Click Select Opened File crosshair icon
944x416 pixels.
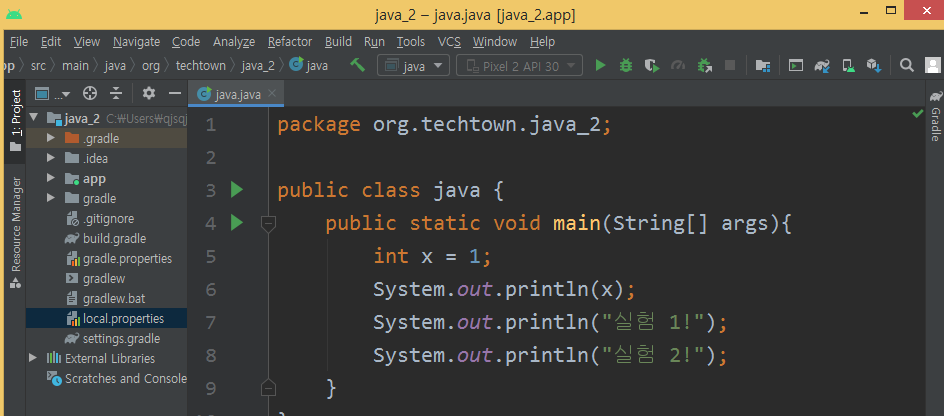90,93
